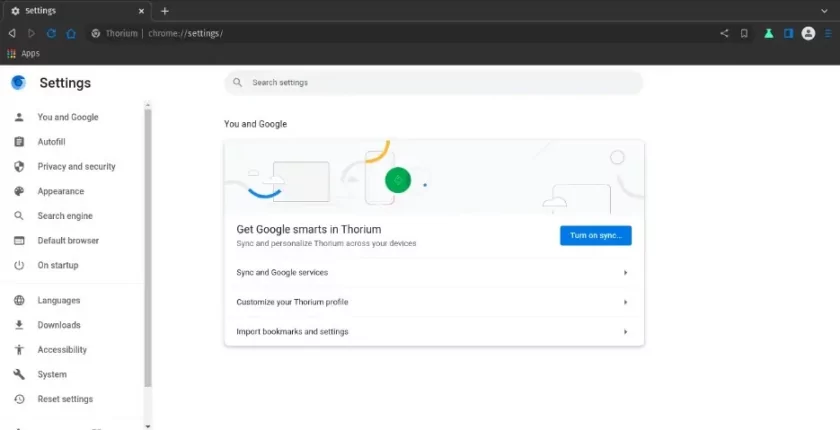840x430 pixels.
Task: Click the sidebar scrollbar thumb
Action: [x=148, y=247]
